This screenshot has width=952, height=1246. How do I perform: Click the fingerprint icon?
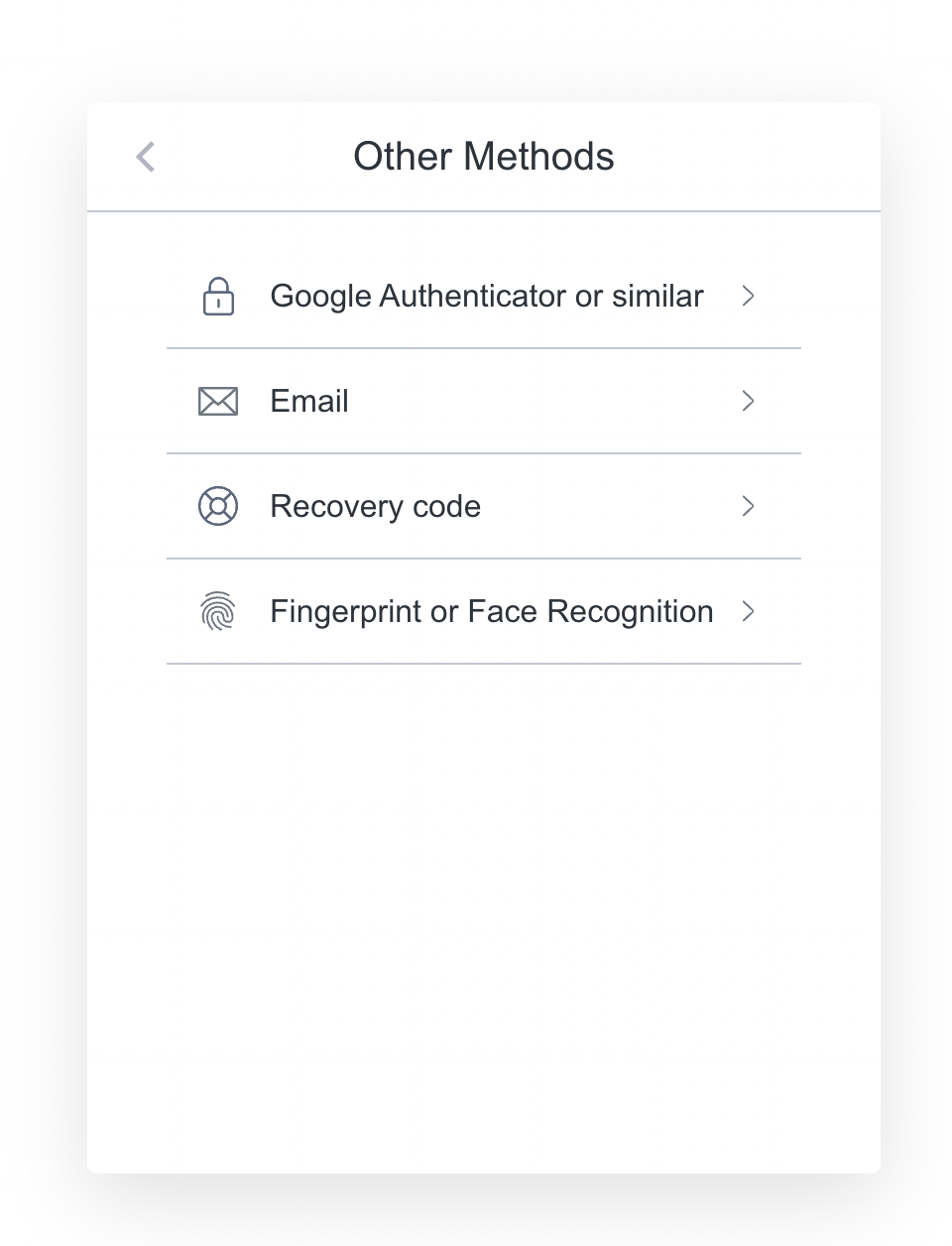tap(218, 611)
